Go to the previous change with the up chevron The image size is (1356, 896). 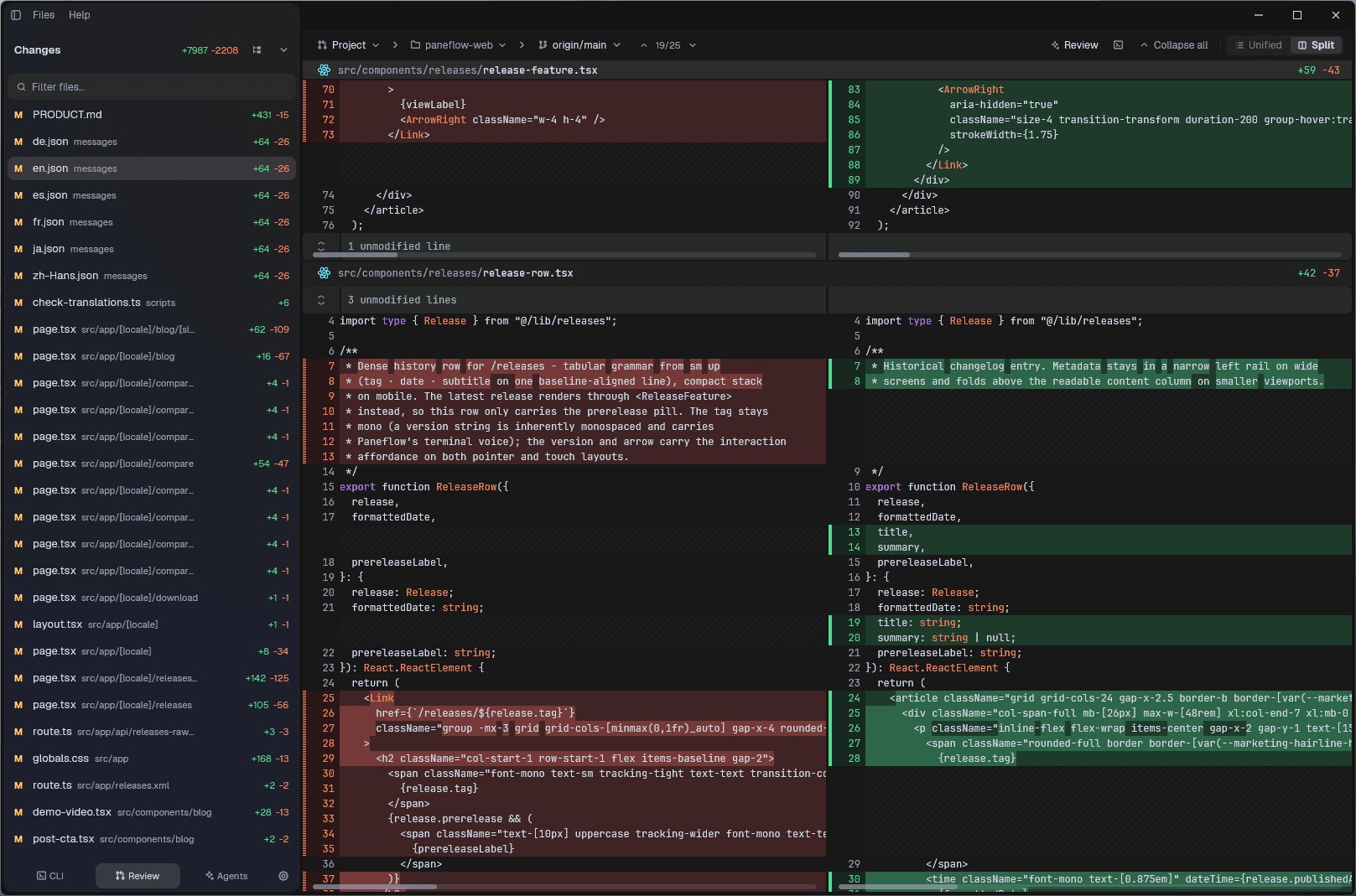[x=644, y=45]
